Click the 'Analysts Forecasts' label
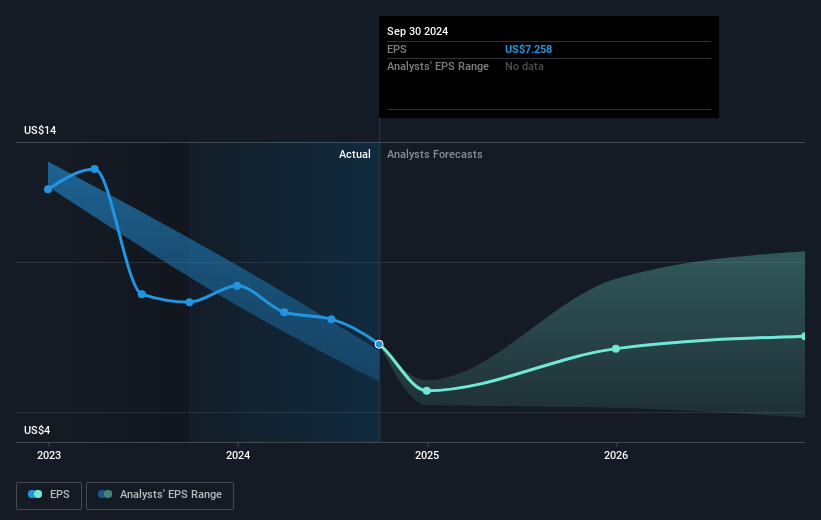The image size is (821, 520). [435, 154]
